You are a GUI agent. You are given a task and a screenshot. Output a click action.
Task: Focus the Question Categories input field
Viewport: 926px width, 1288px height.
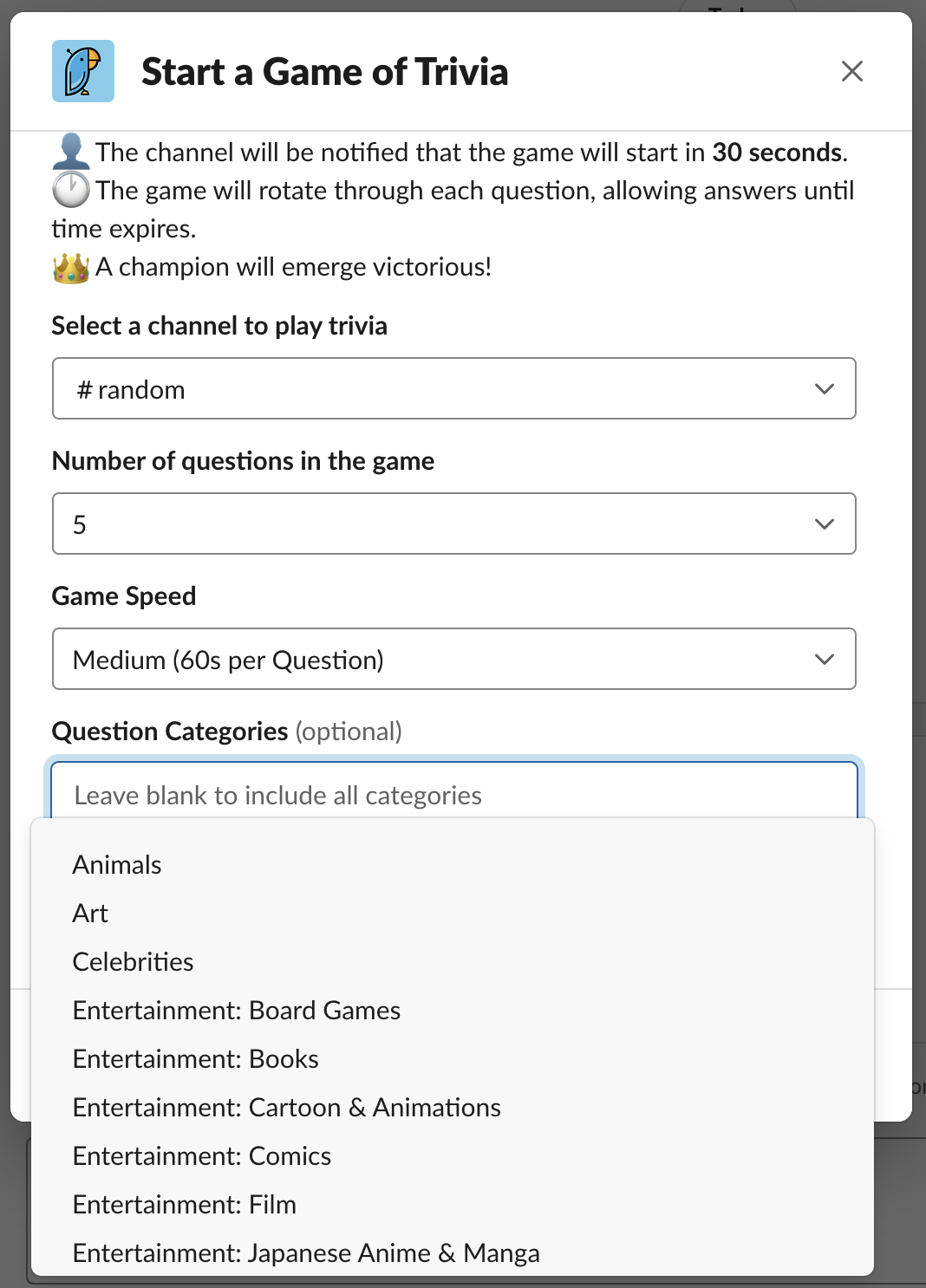(x=454, y=790)
